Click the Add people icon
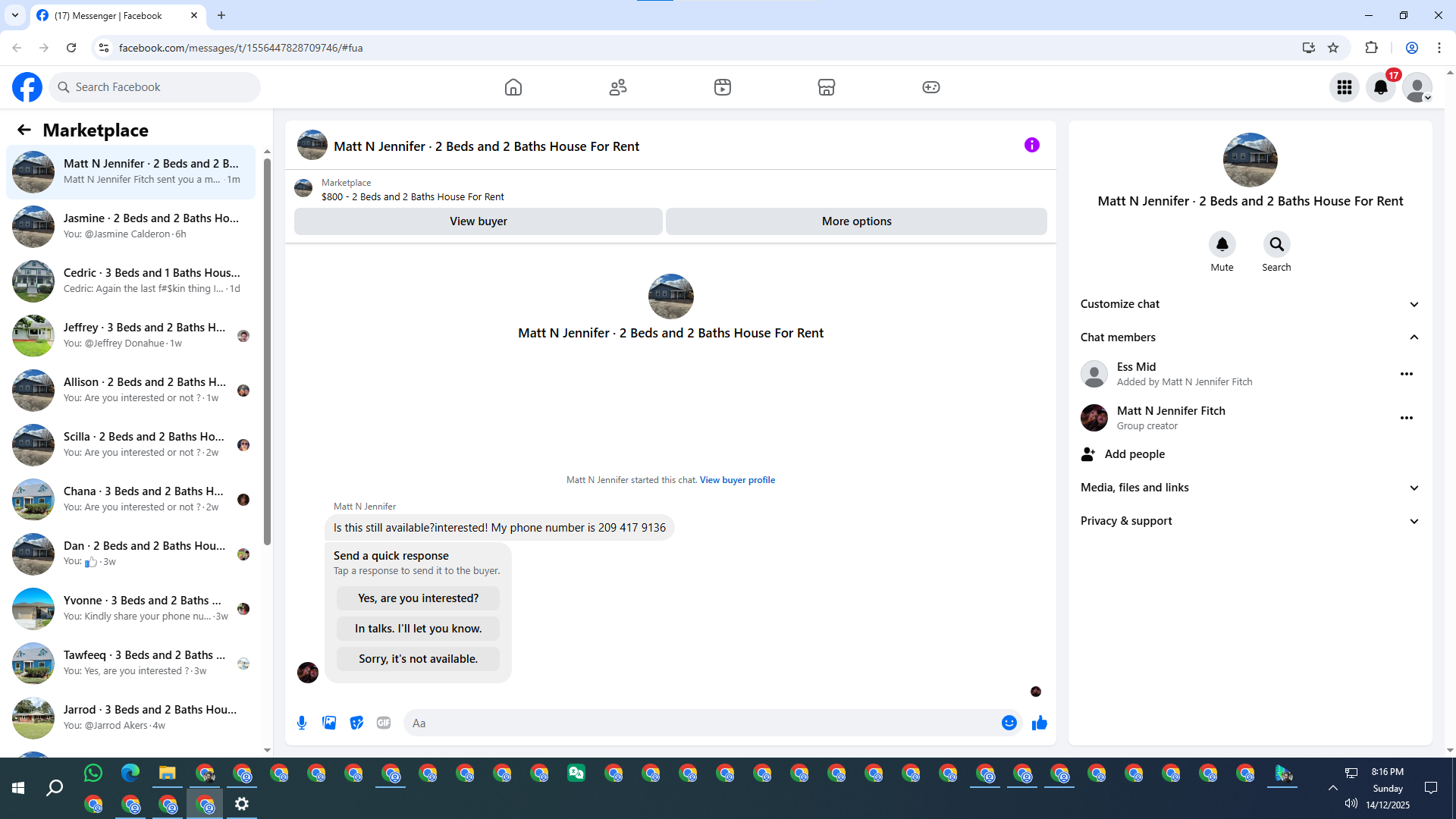This screenshot has height=819, width=1456. pos(1088,454)
